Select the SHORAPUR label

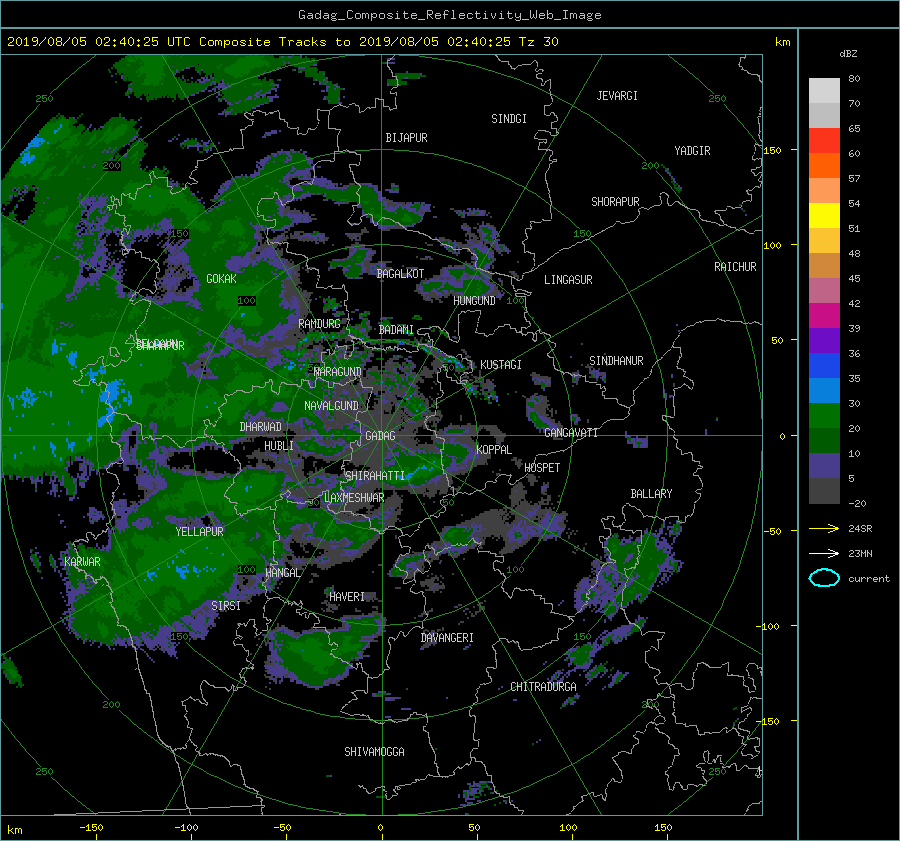point(615,202)
